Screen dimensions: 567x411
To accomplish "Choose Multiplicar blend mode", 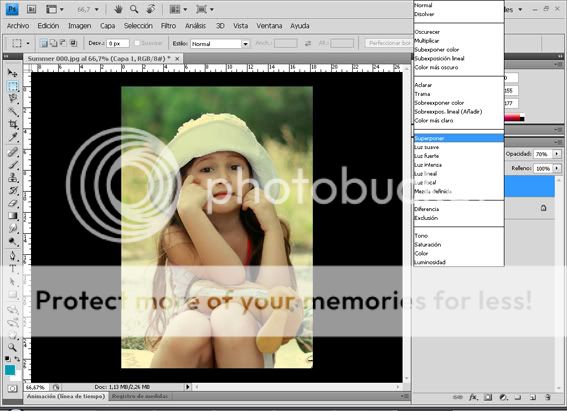I will pyautogui.click(x=459, y=41).
